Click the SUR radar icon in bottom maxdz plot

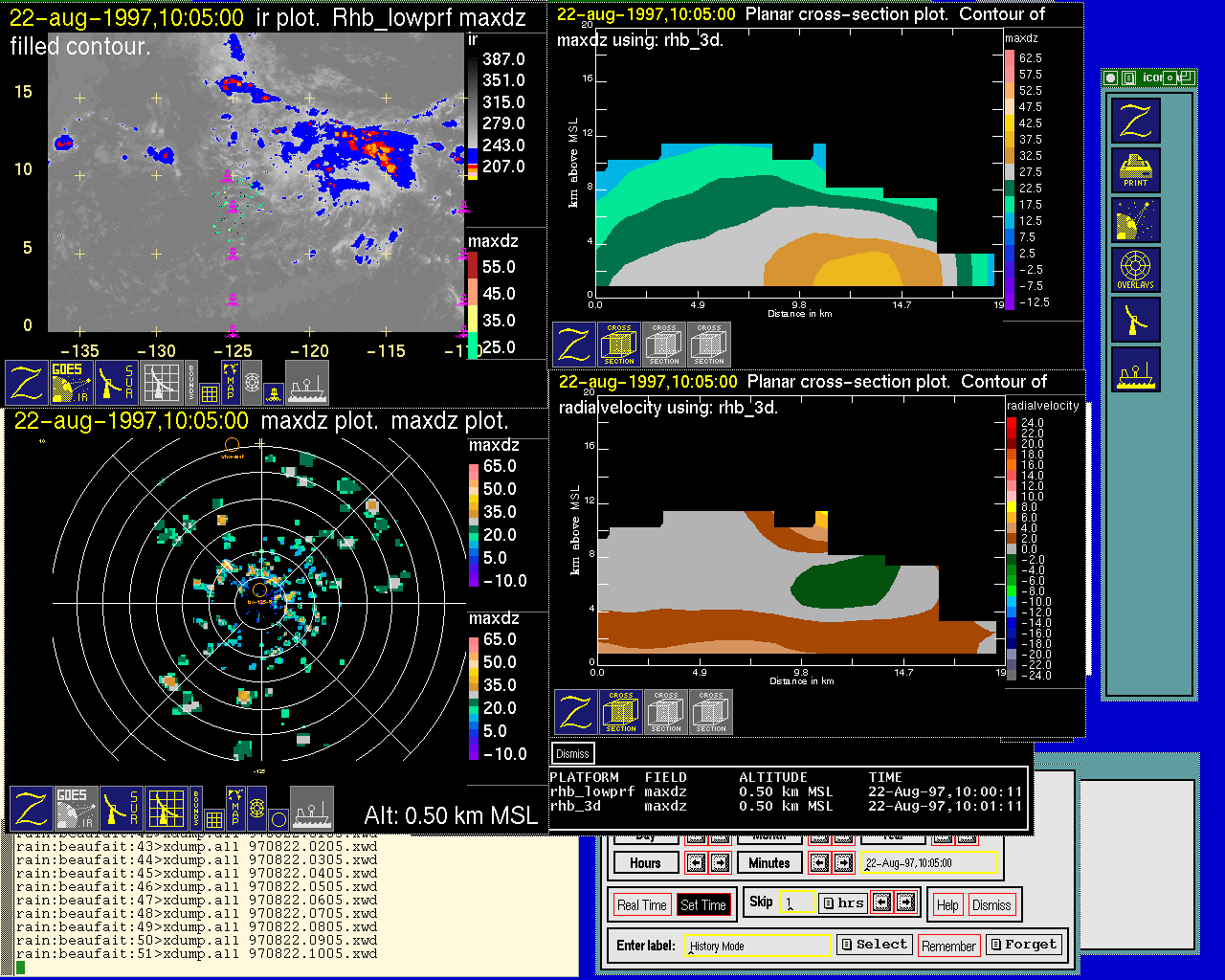[x=121, y=809]
